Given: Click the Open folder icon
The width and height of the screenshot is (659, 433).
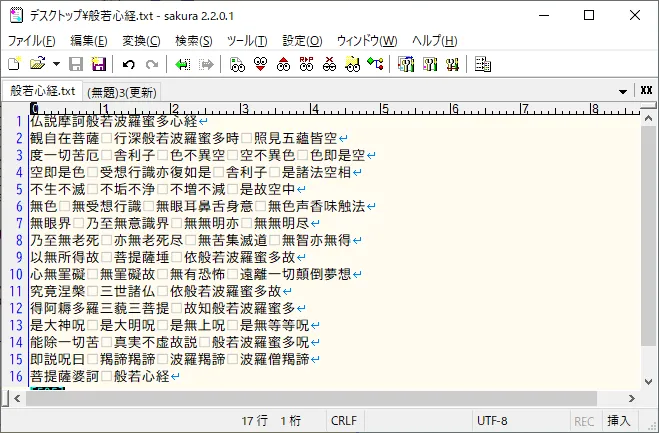Looking at the screenshot, I should [38, 65].
